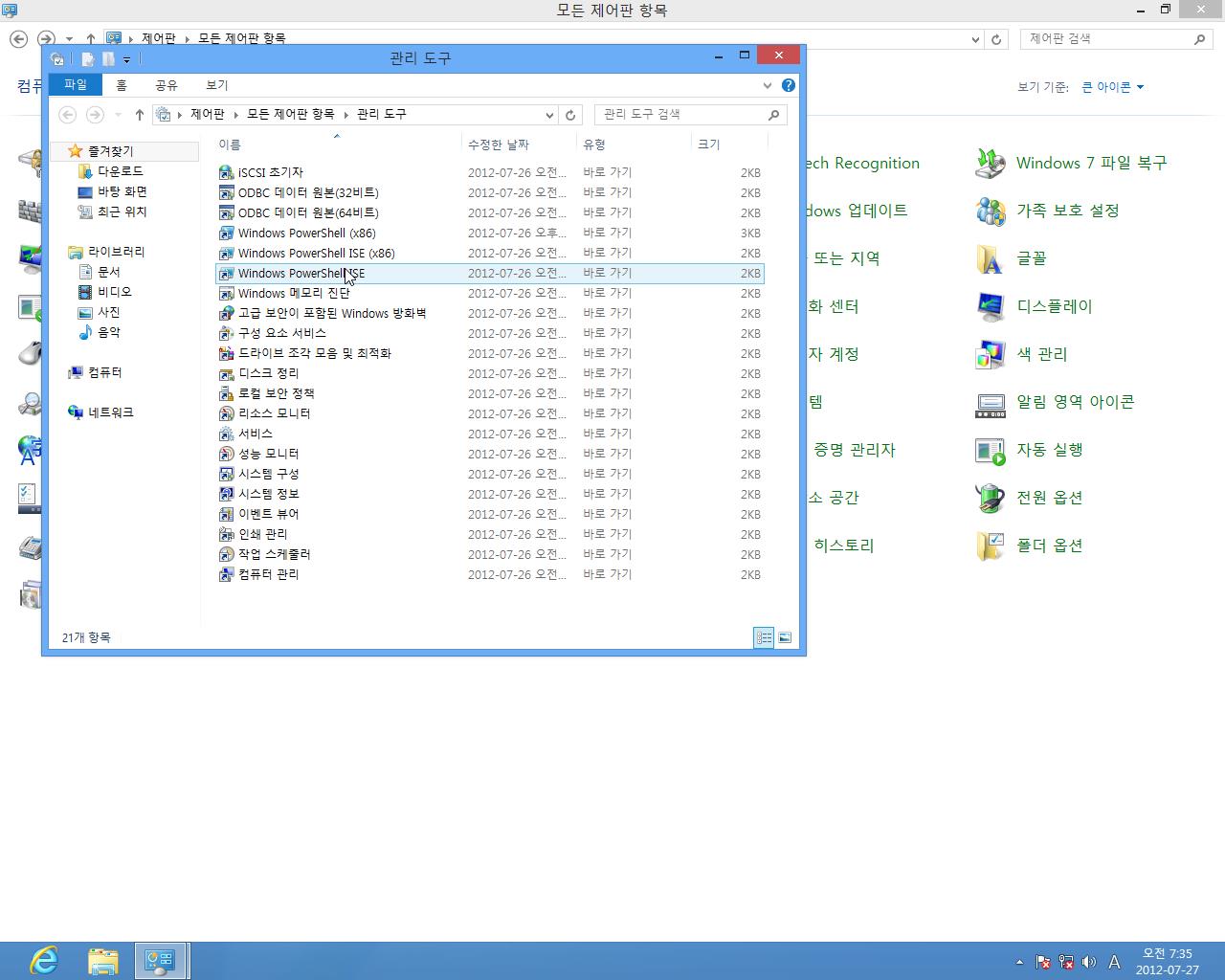Viewport: 1225px width, 980px height.
Task: Open the 공유 ribbon tab
Action: 167,85
